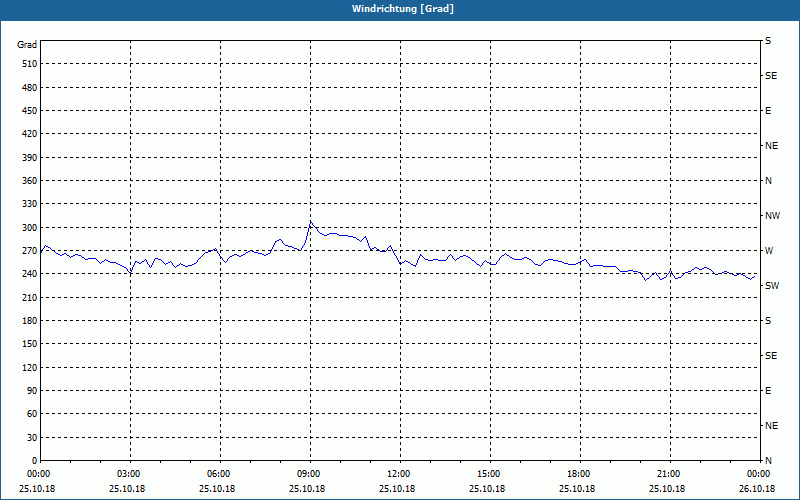The image size is (800, 500).
Task: Select the 06:00 time label
Action: 220,473
